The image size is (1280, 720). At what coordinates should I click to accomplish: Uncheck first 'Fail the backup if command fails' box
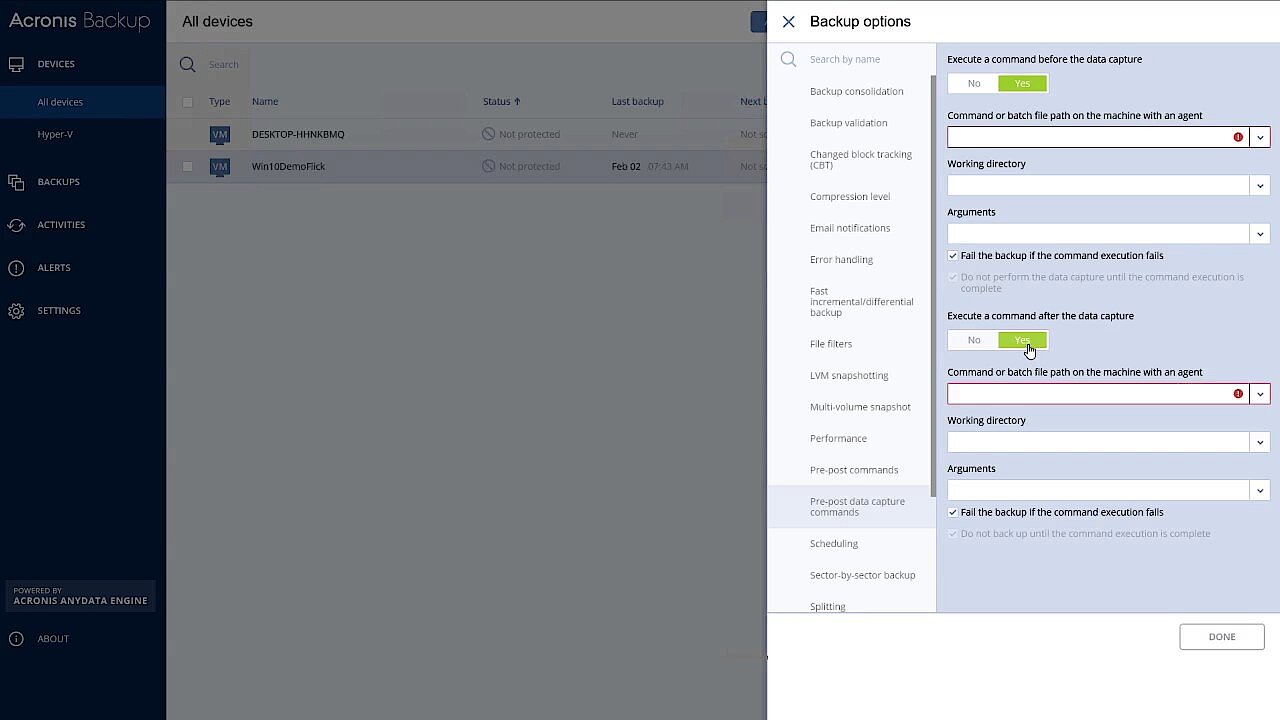point(953,256)
